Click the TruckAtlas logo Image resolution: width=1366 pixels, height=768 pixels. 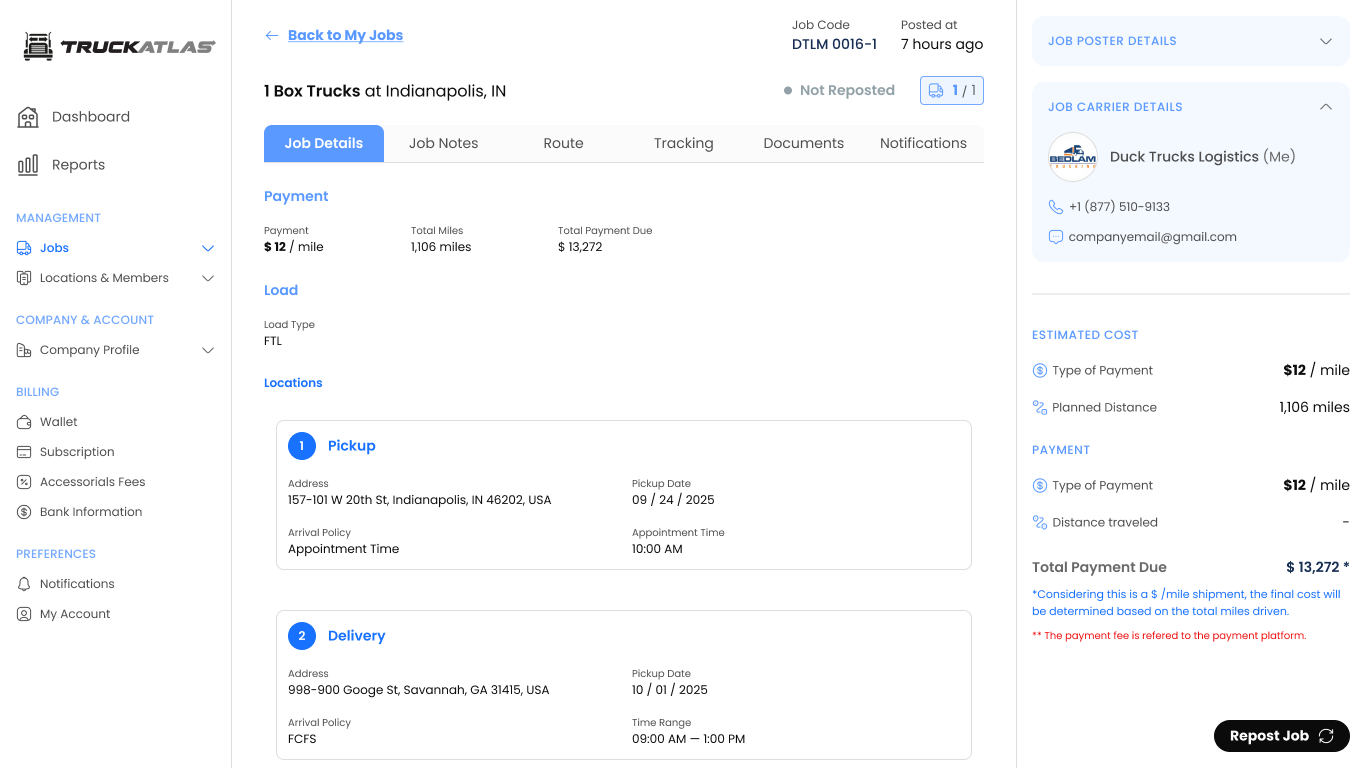pos(119,46)
